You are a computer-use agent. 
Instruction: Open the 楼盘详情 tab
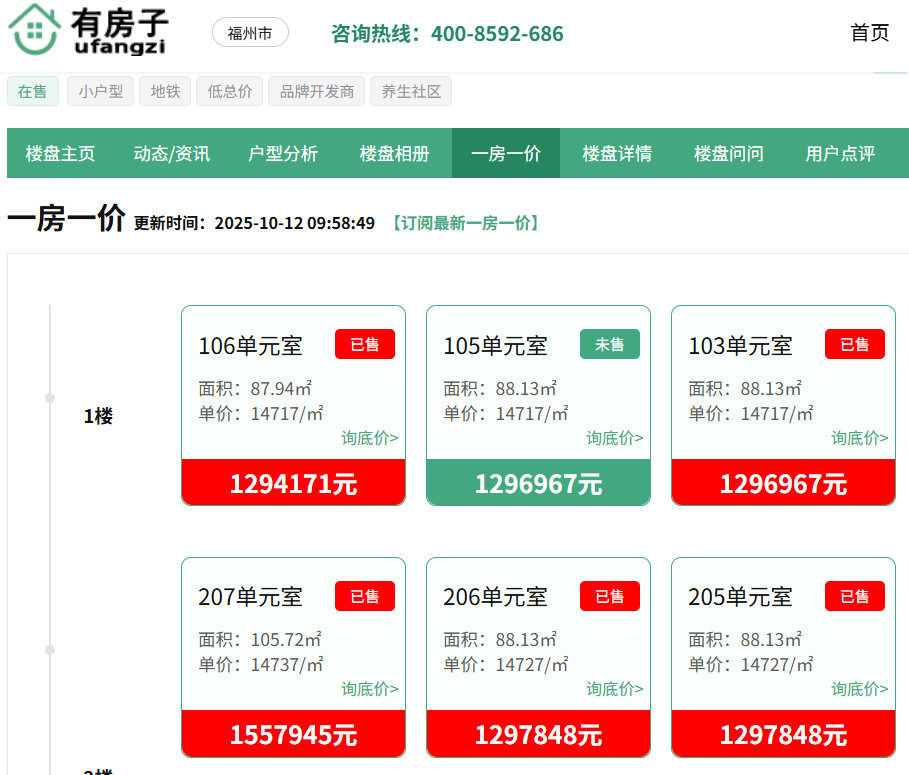tap(617, 154)
